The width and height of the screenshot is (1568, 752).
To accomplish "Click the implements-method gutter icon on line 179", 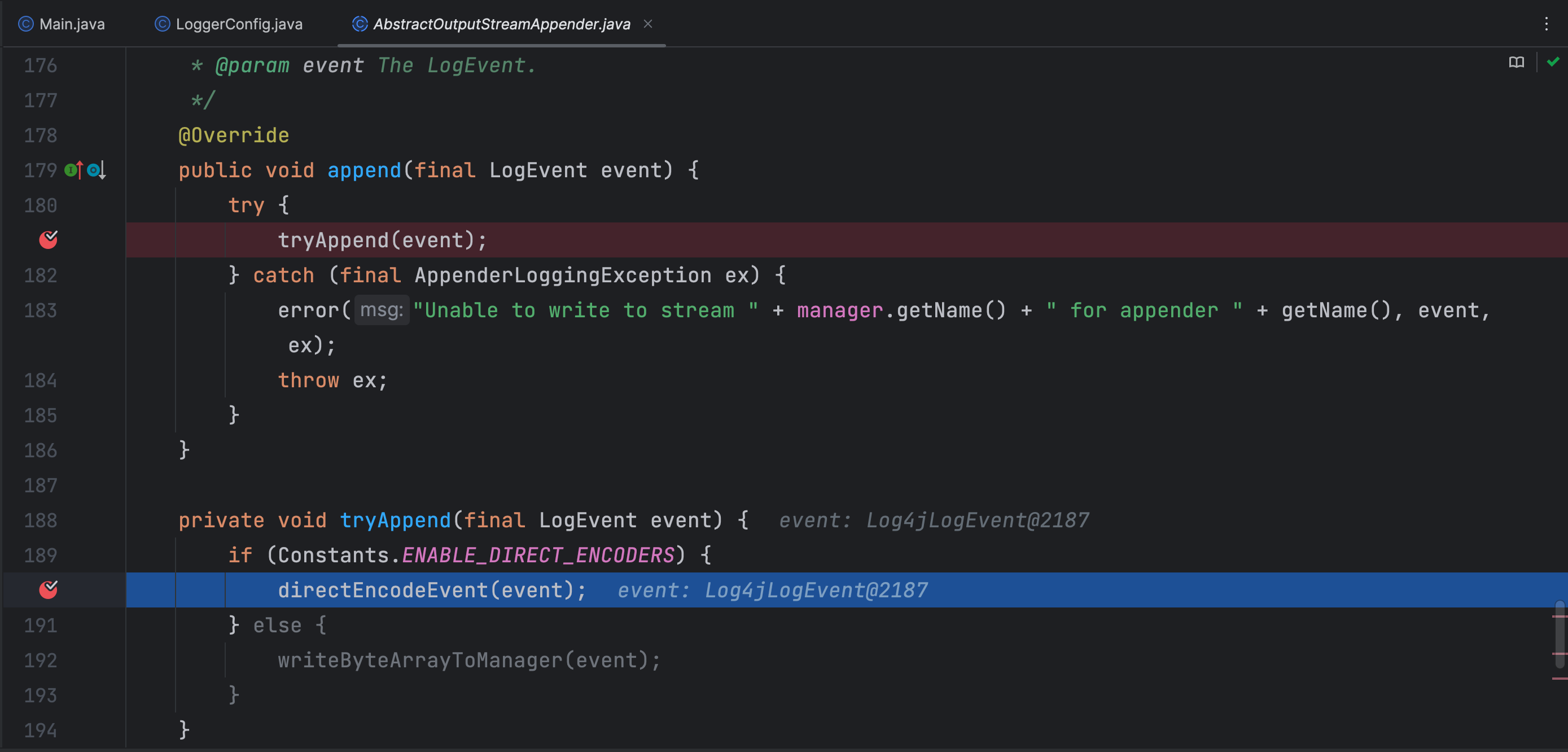I will tap(75, 170).
